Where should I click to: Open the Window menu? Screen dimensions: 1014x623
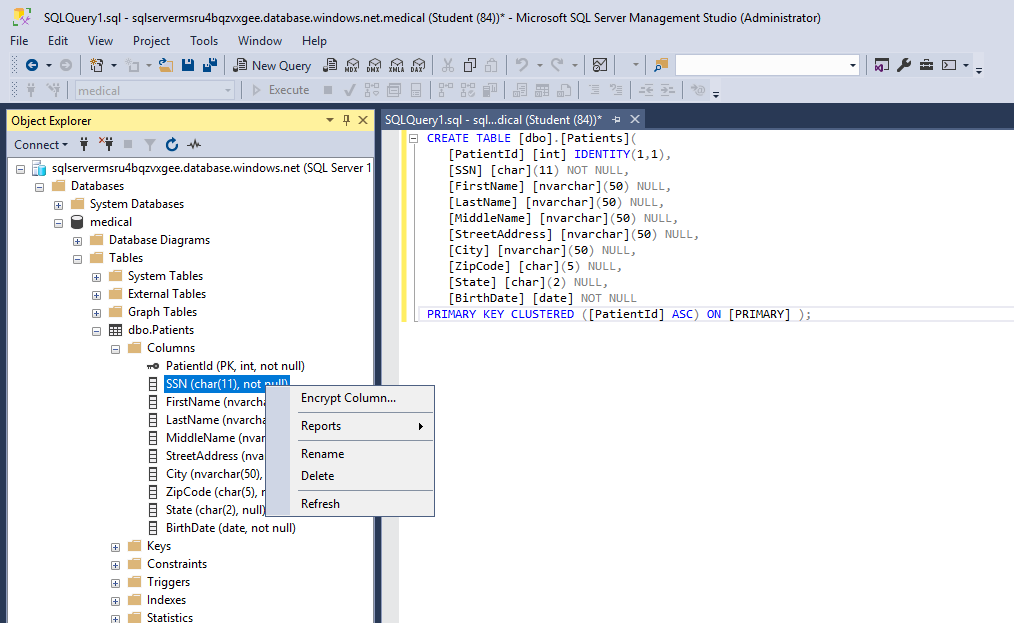click(260, 41)
